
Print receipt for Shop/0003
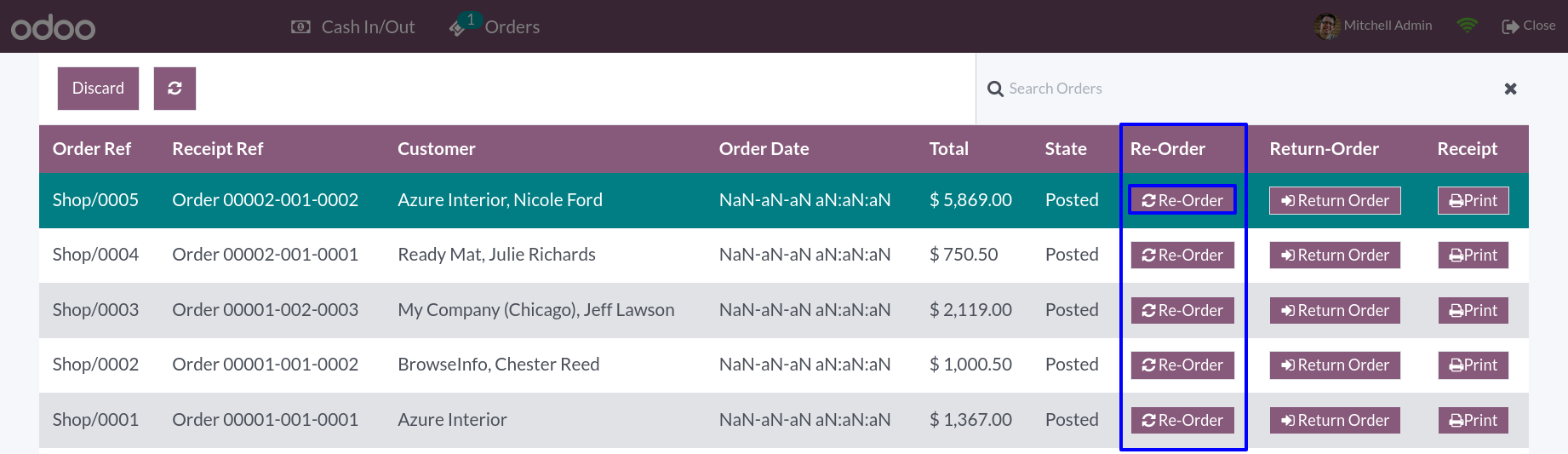1474,310
